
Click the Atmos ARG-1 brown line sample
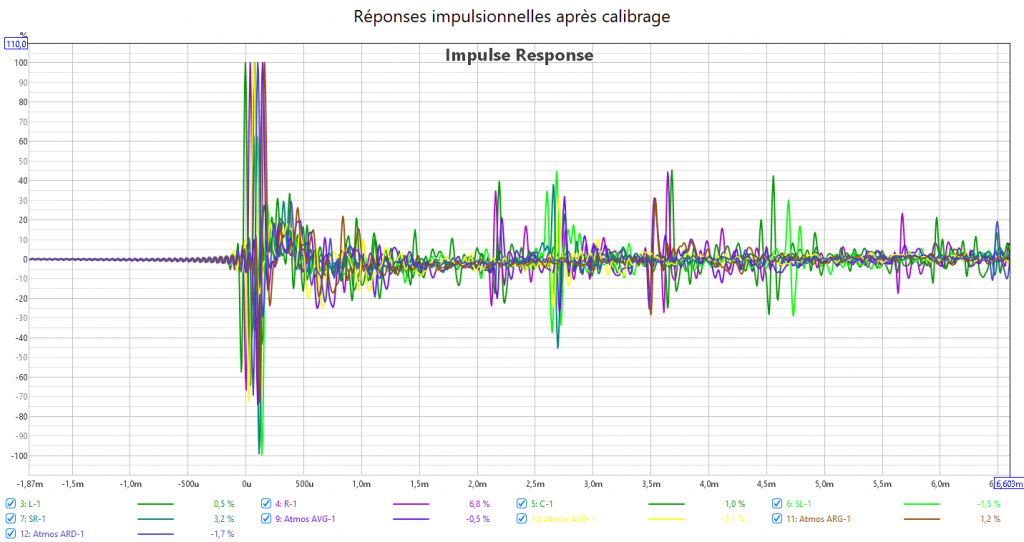[922, 519]
